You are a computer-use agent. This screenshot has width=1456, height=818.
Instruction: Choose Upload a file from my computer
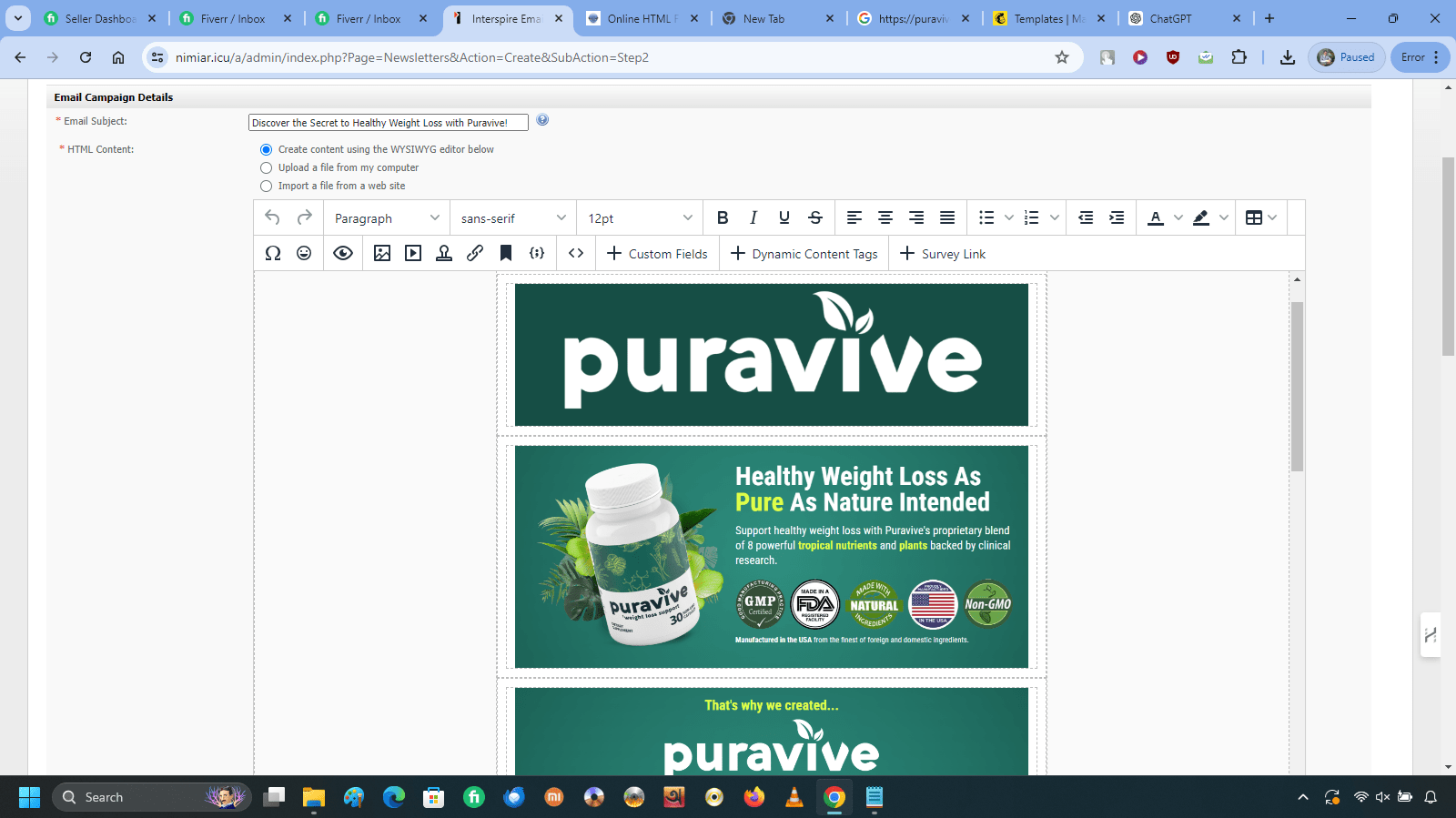[x=267, y=167]
